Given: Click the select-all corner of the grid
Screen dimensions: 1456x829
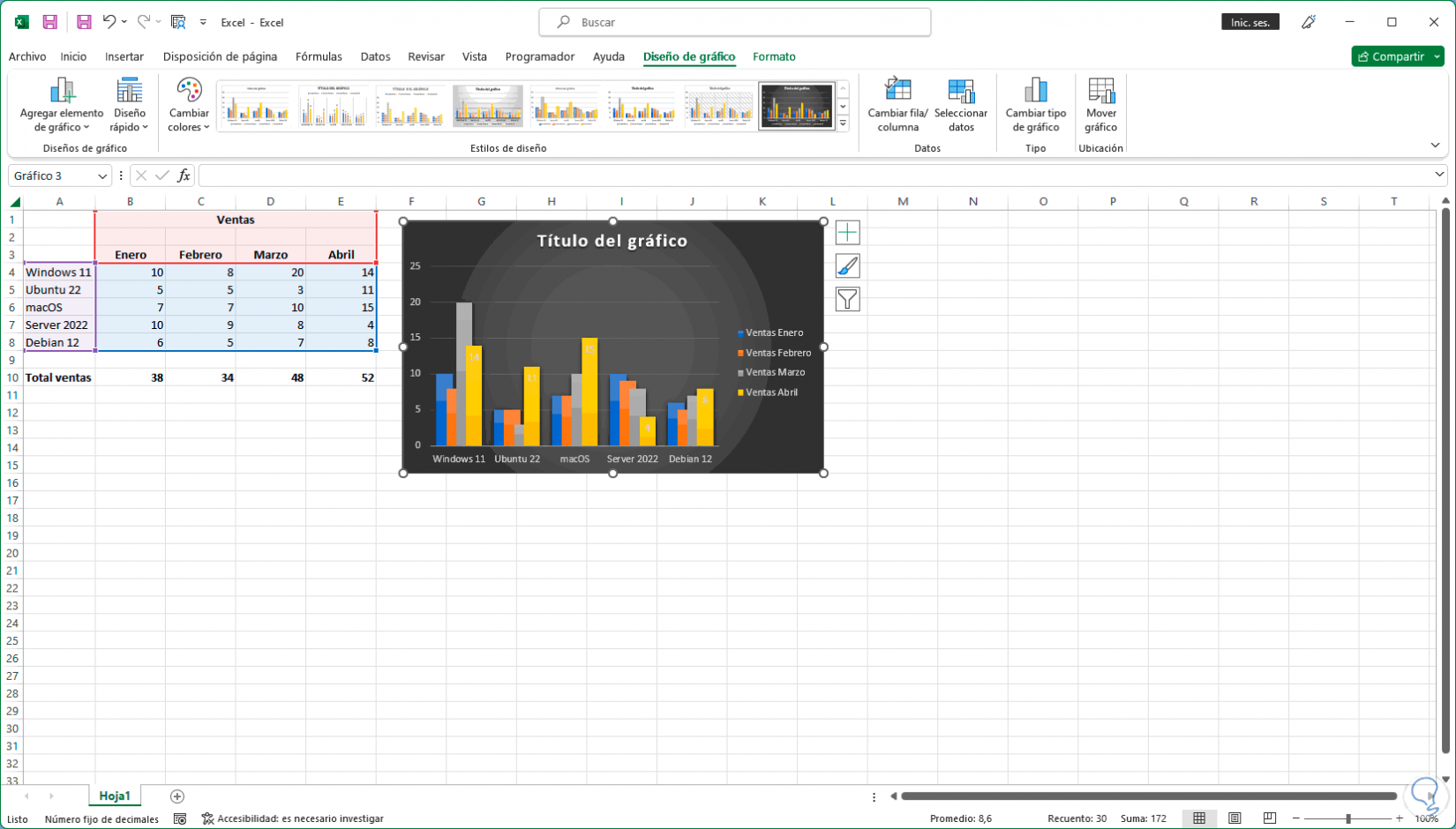Looking at the screenshot, I should (x=14, y=202).
